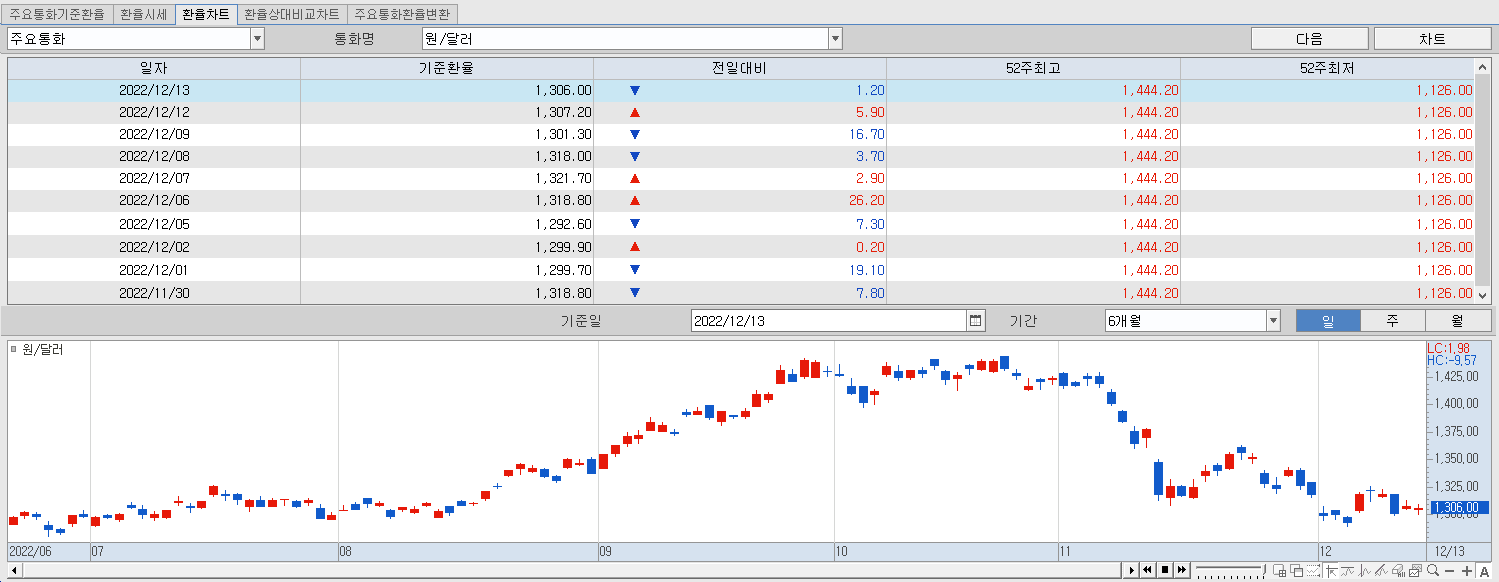Click the horizontal chart scrollbar track
Viewport: 1499px width, 582px height.
[x=570, y=570]
